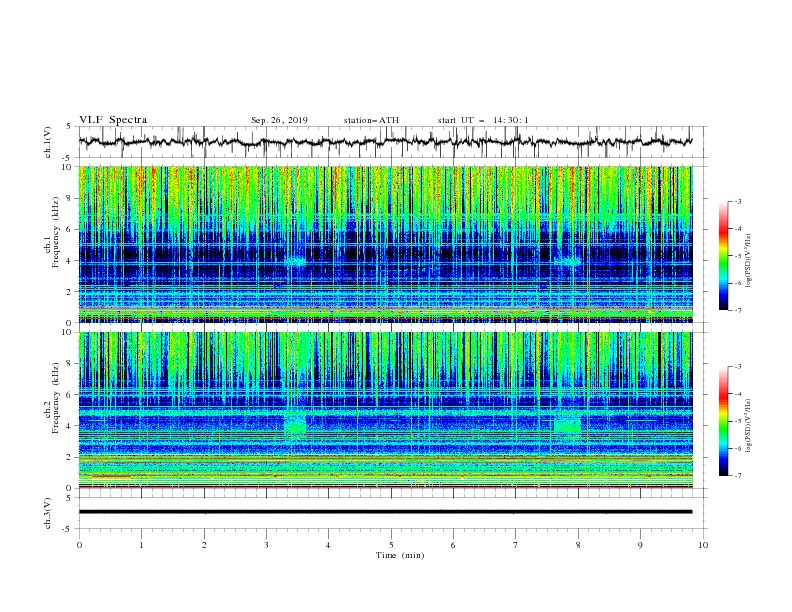
Task: Click the '-3' value on upper colorbar
Action: 738,201
